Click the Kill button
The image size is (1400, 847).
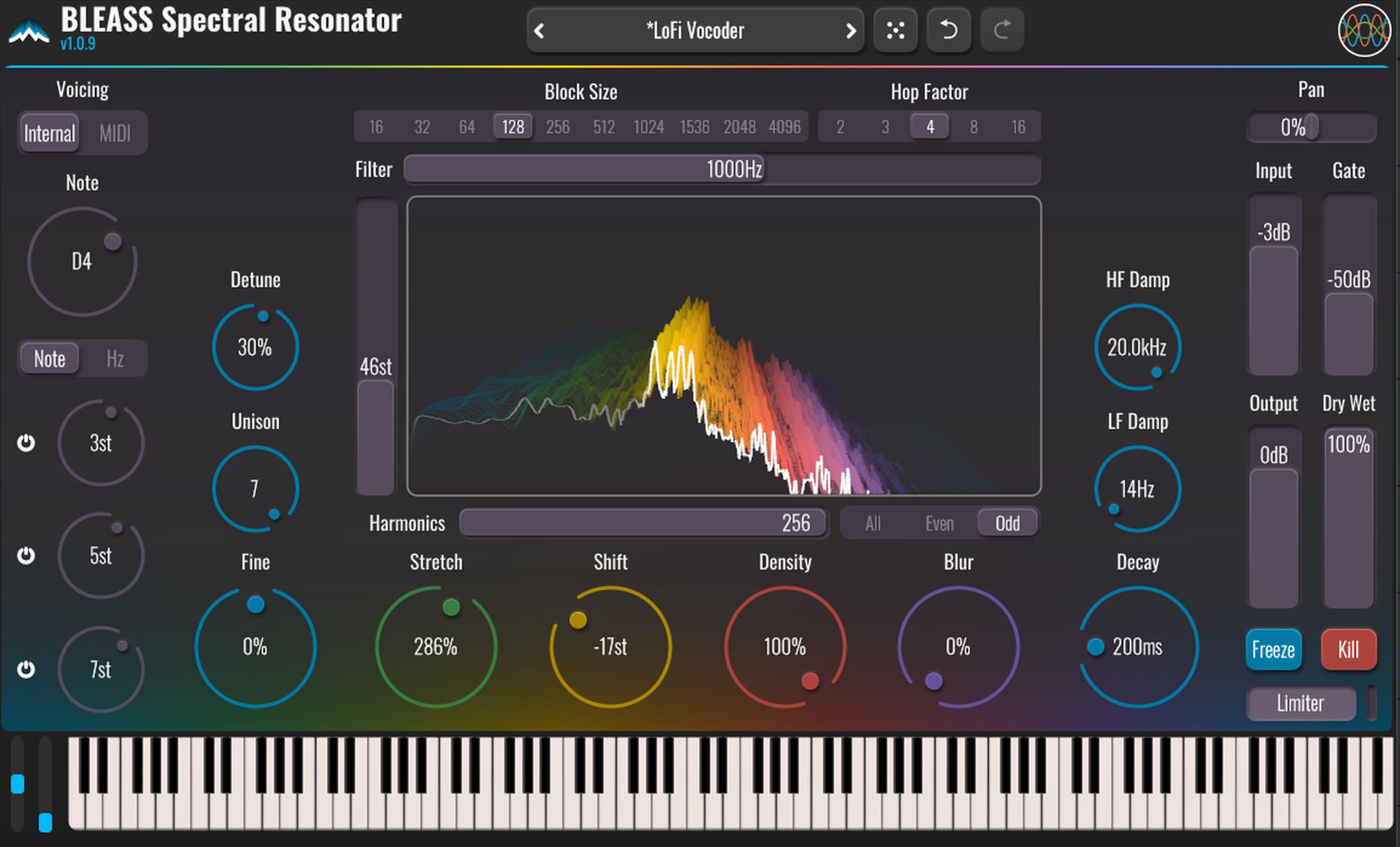tap(1348, 649)
